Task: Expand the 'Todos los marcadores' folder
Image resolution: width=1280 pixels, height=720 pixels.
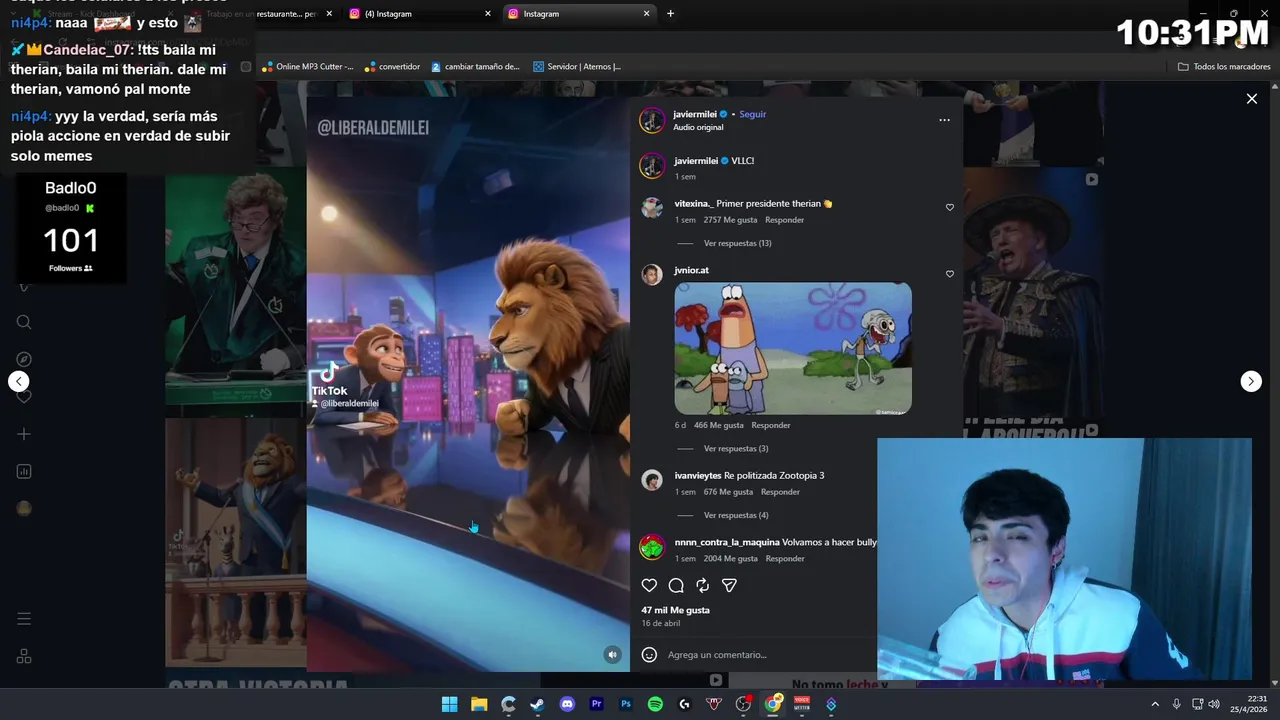Action: click(x=1224, y=67)
